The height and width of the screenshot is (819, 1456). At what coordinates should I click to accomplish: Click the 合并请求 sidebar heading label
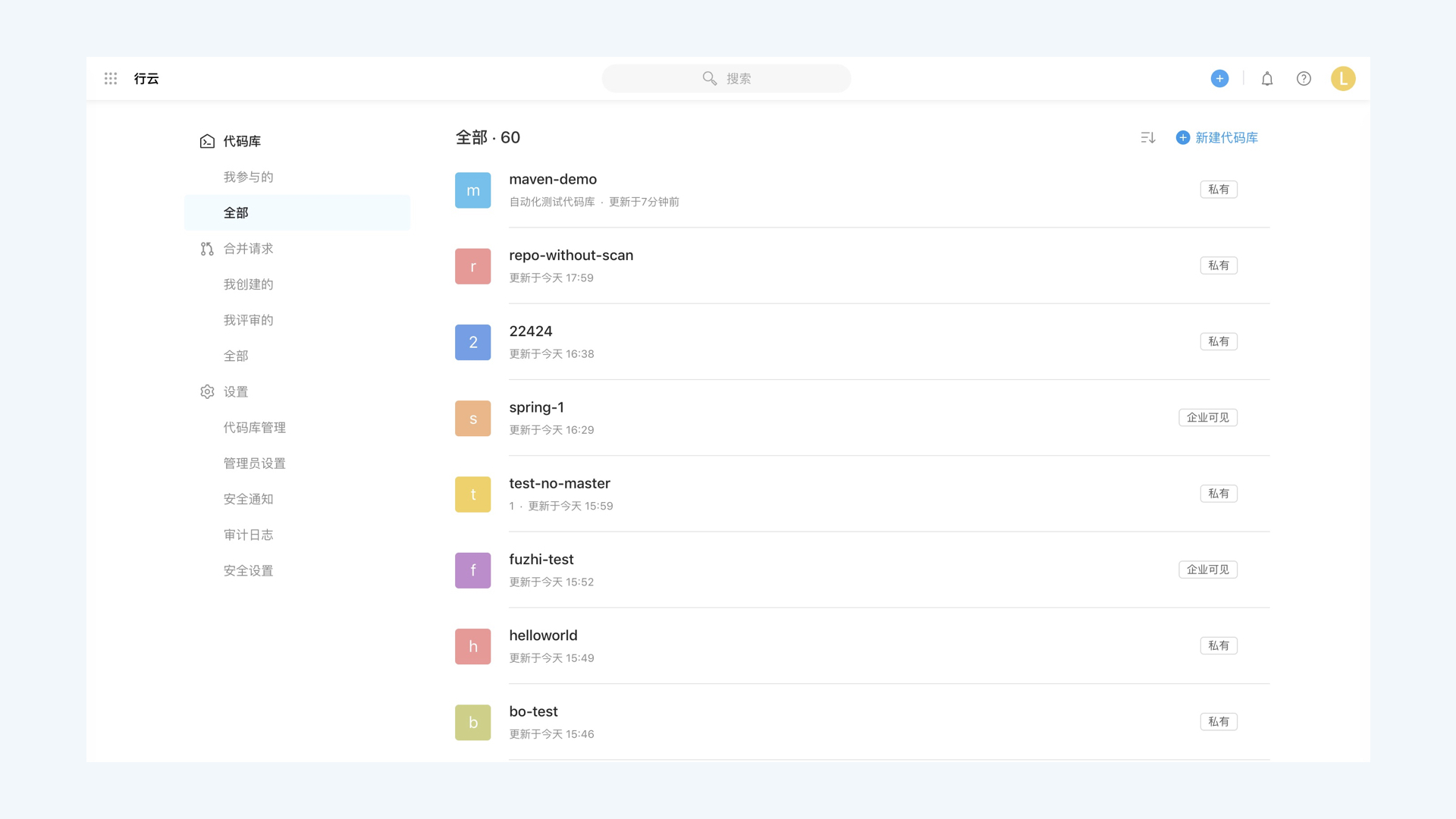pyautogui.click(x=248, y=249)
